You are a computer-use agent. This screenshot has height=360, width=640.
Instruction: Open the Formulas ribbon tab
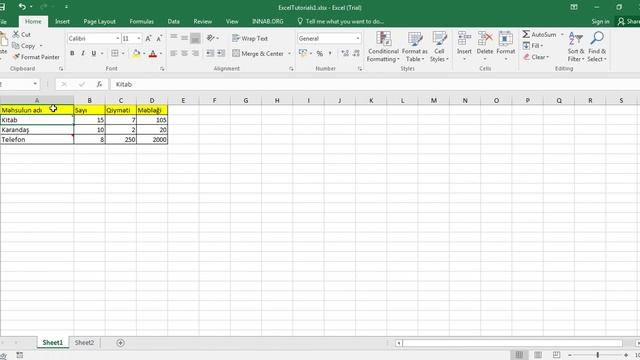point(142,21)
